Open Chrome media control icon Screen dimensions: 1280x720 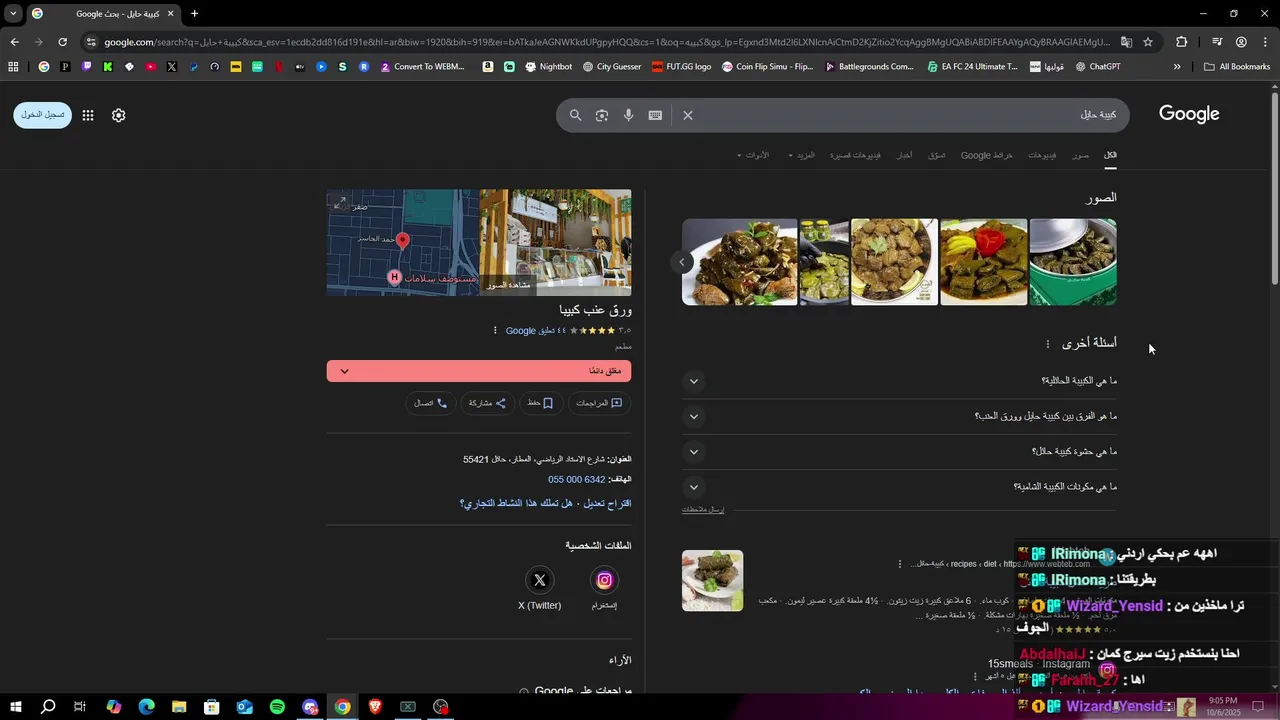tap(1217, 42)
